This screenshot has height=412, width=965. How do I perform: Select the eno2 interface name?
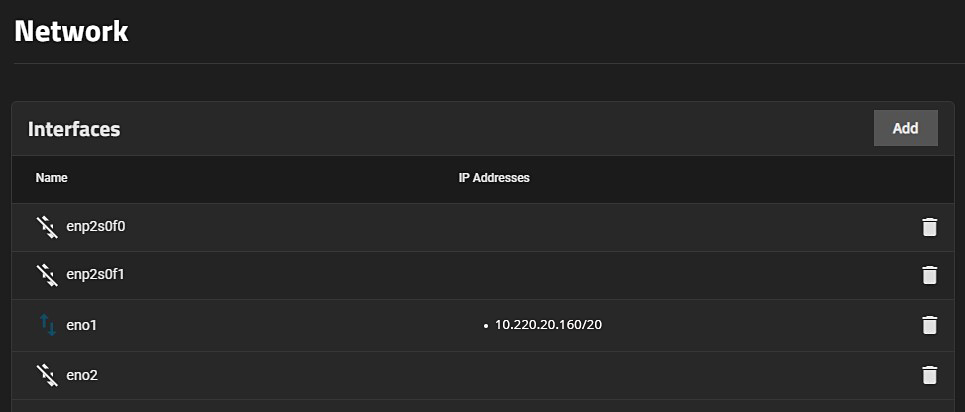pos(82,375)
